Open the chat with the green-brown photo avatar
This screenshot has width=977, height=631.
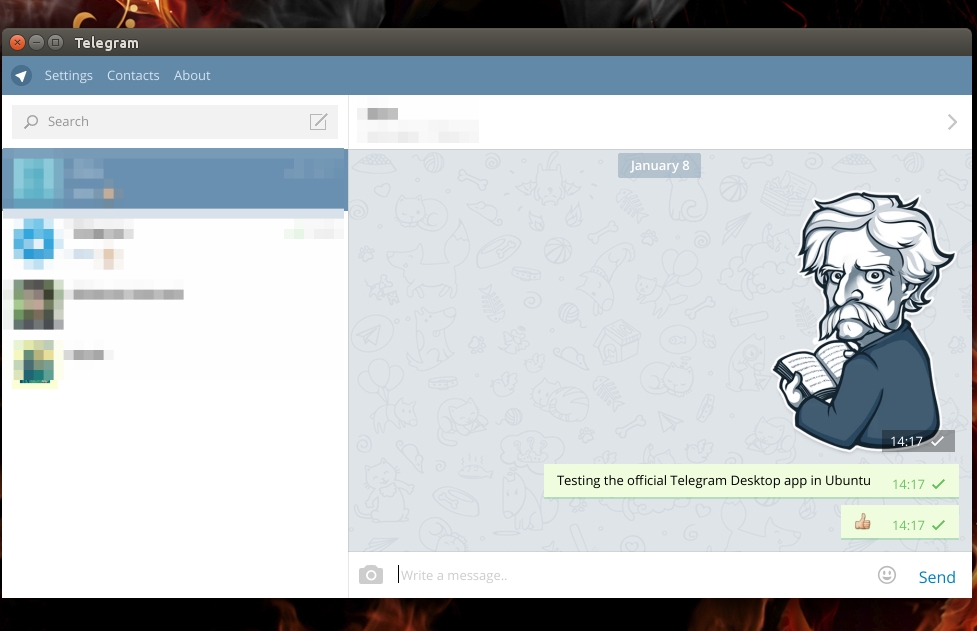(x=175, y=304)
